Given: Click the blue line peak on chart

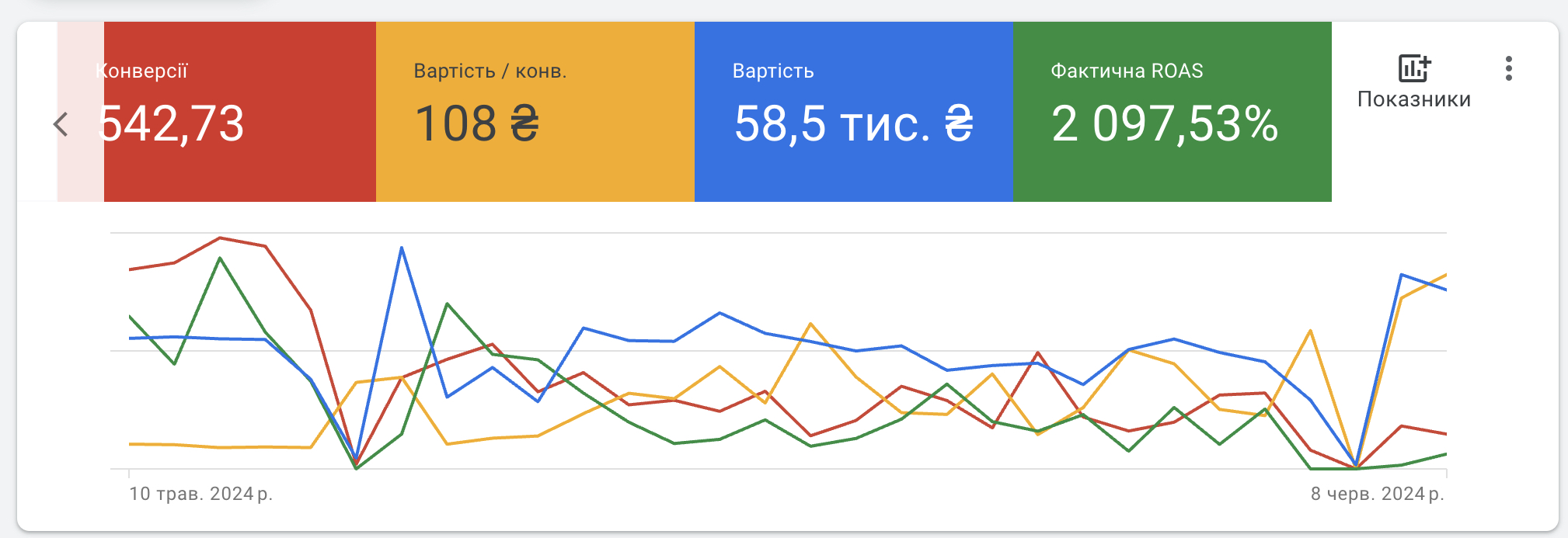Looking at the screenshot, I should click(402, 248).
